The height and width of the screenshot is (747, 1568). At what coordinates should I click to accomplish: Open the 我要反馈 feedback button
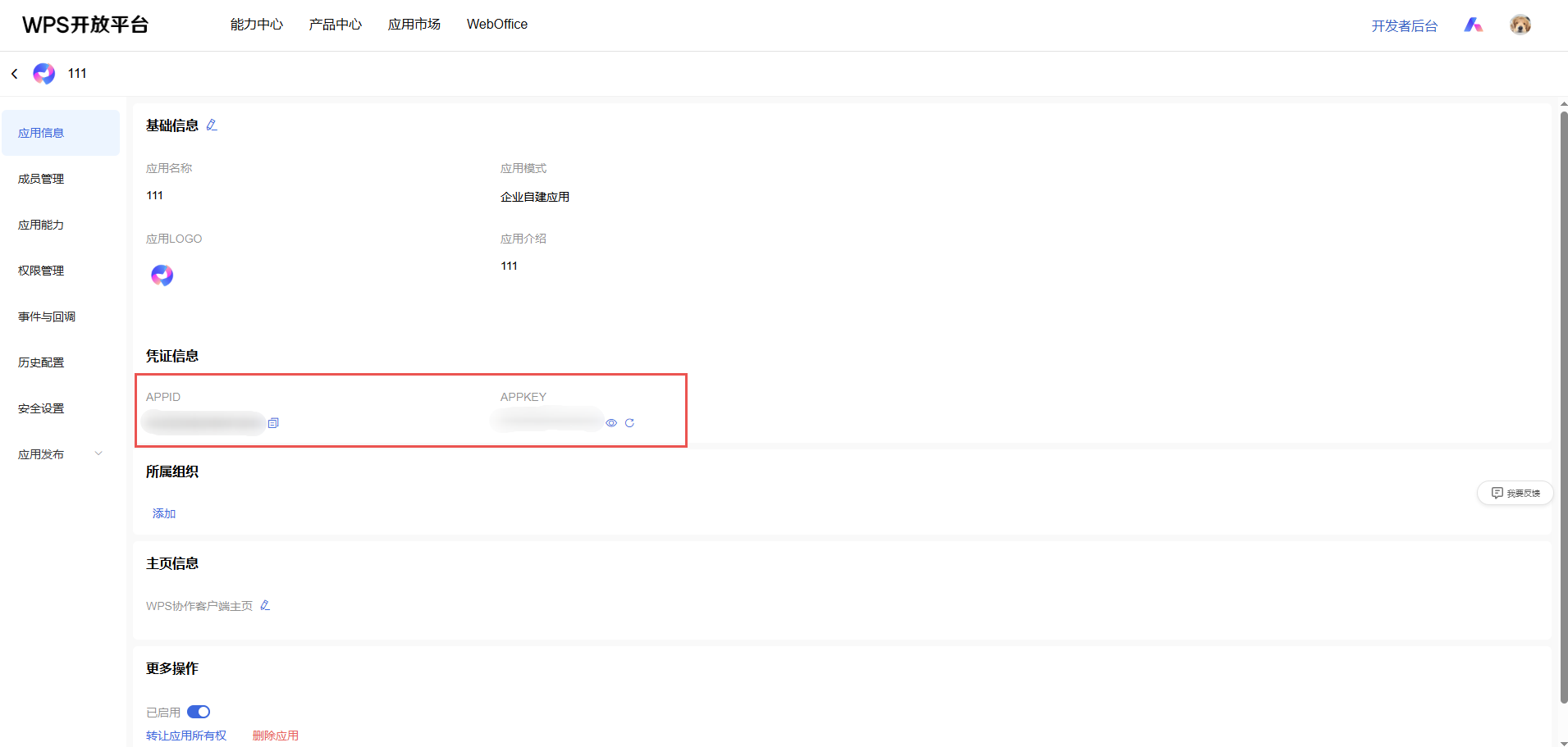point(1515,493)
